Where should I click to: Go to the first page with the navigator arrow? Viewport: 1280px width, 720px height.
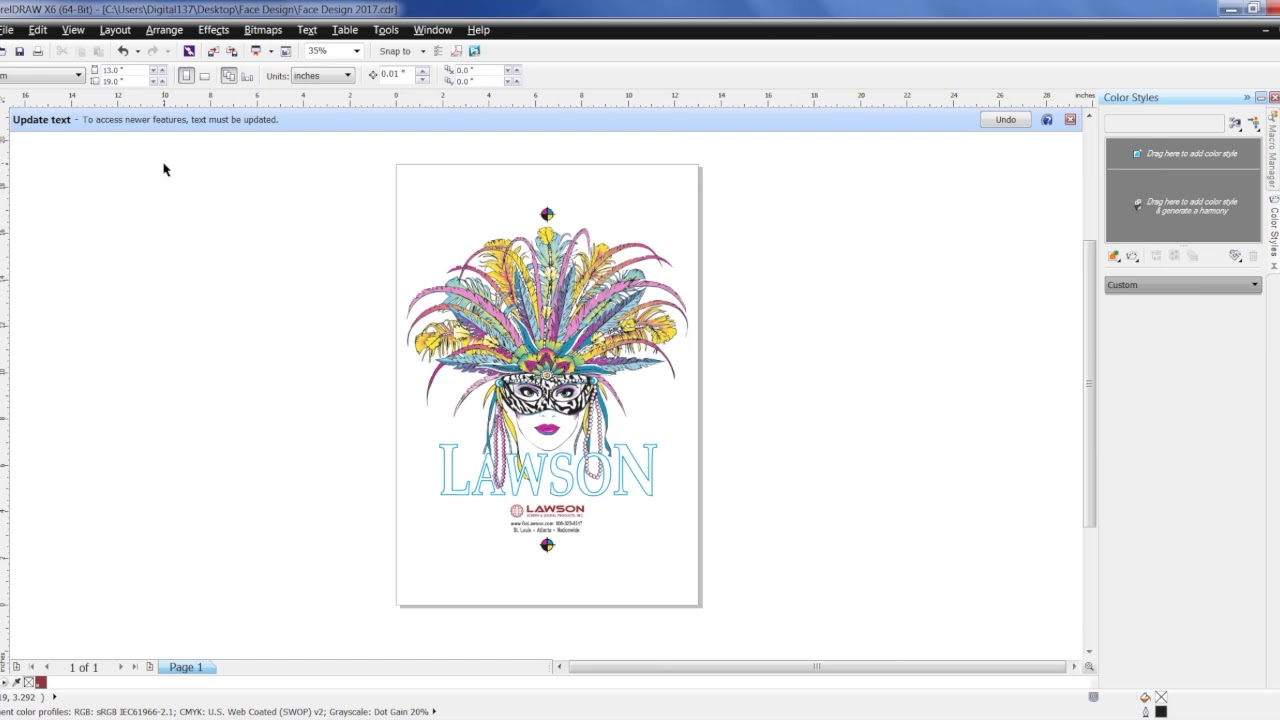coord(31,667)
